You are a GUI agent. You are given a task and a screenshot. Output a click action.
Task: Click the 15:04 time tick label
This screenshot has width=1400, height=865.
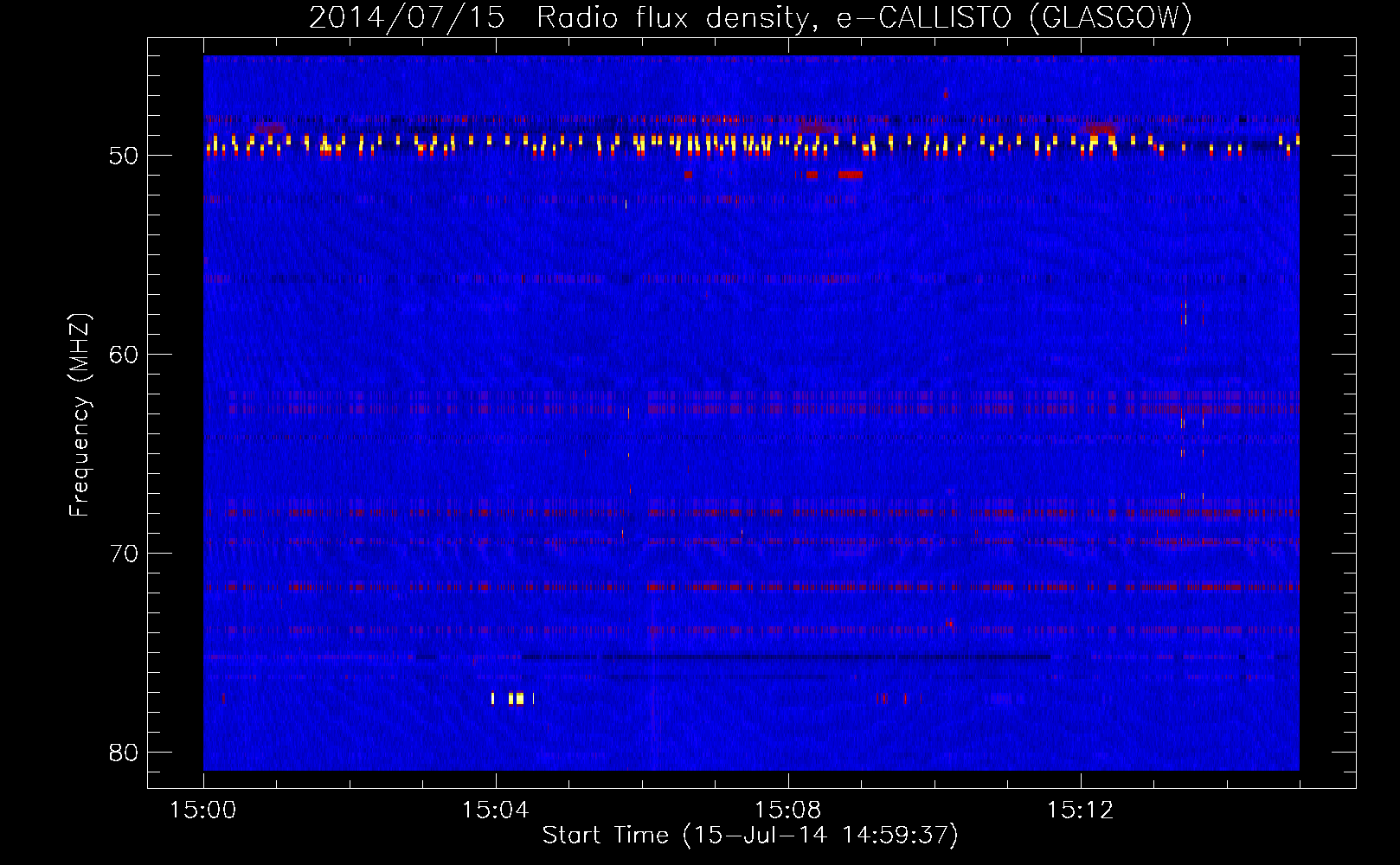[495, 810]
